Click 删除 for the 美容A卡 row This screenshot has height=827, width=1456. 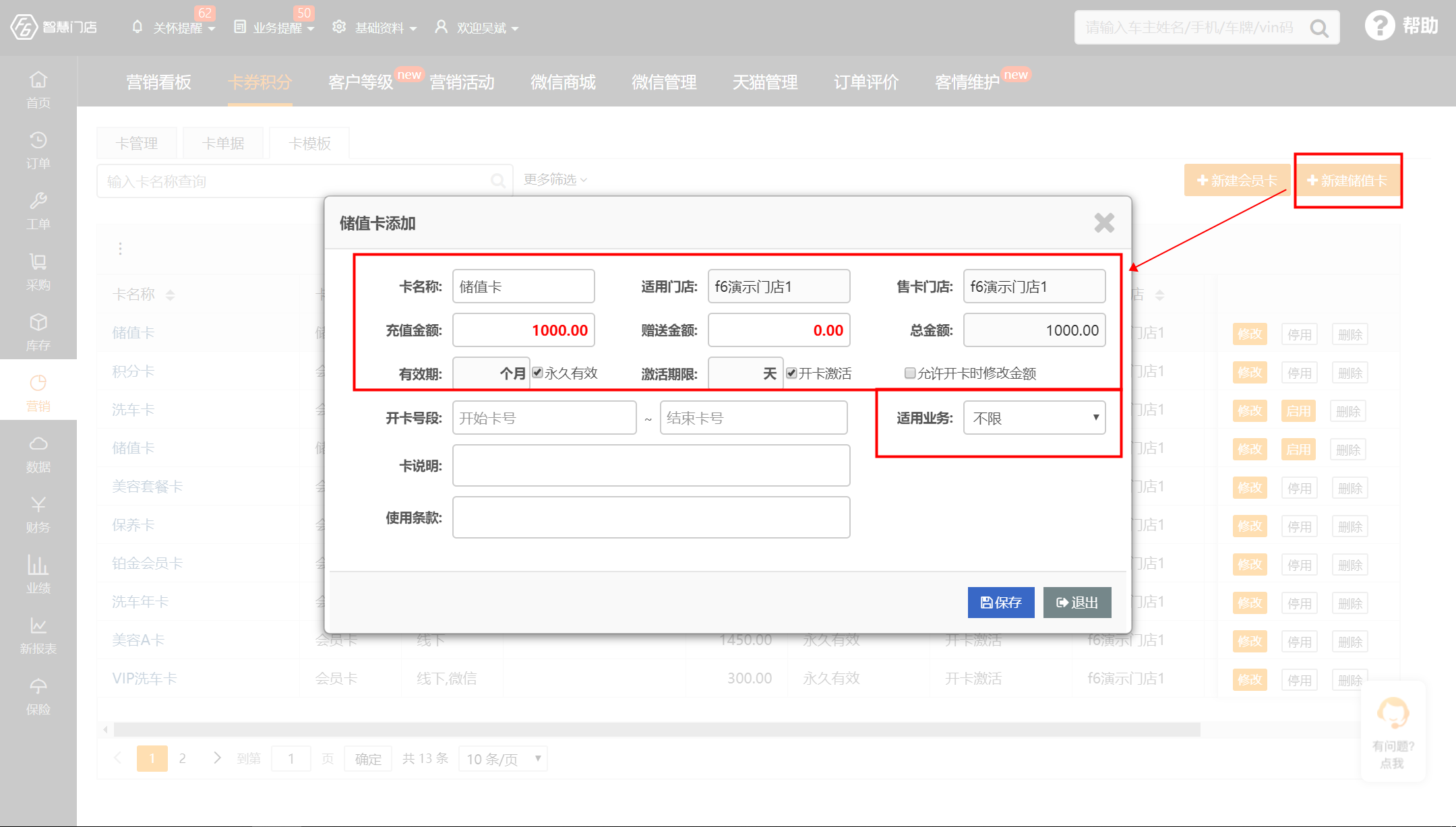coord(1350,642)
